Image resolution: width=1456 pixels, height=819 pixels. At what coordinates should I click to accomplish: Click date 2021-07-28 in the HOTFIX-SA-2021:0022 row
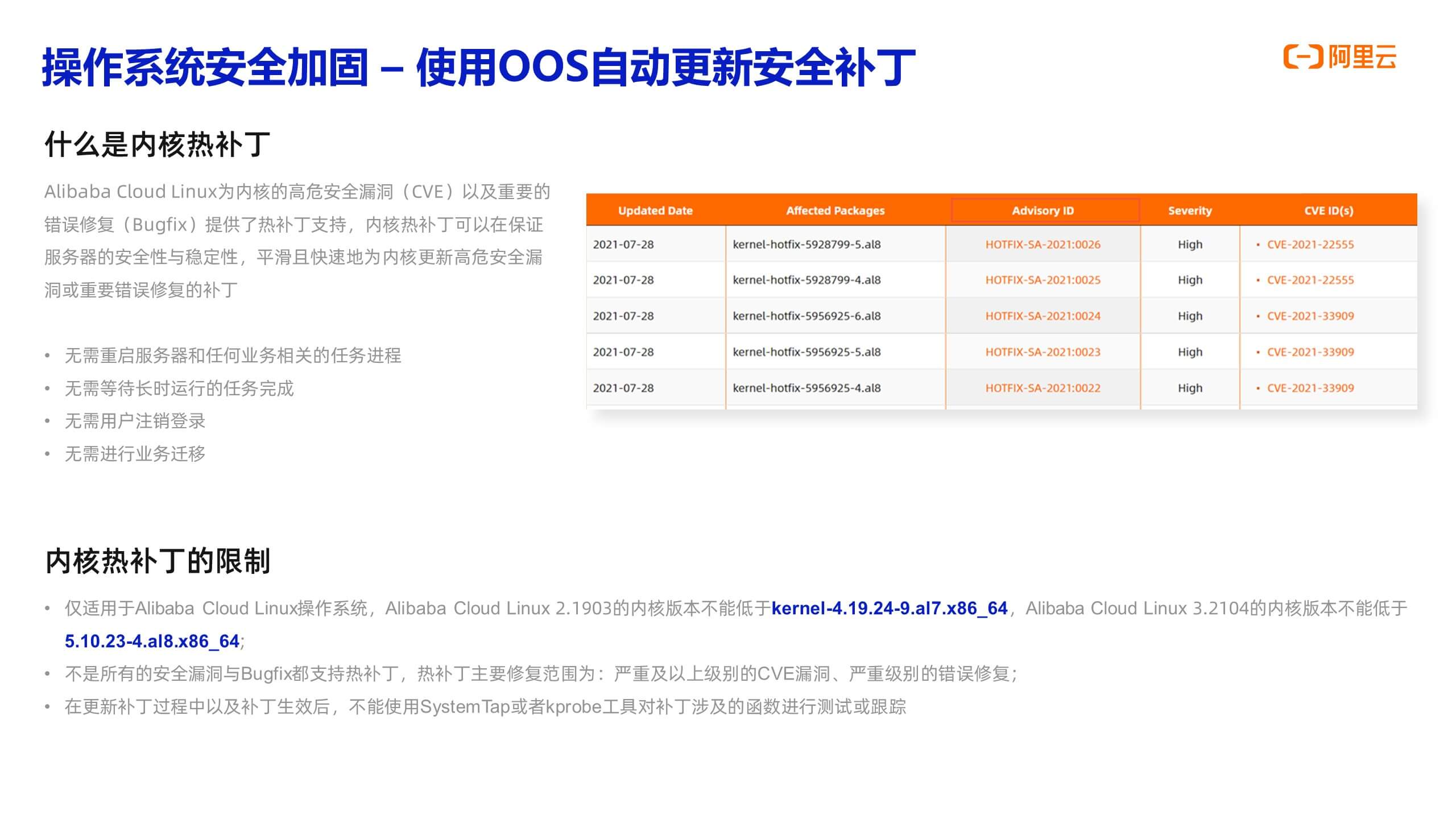[x=623, y=388]
